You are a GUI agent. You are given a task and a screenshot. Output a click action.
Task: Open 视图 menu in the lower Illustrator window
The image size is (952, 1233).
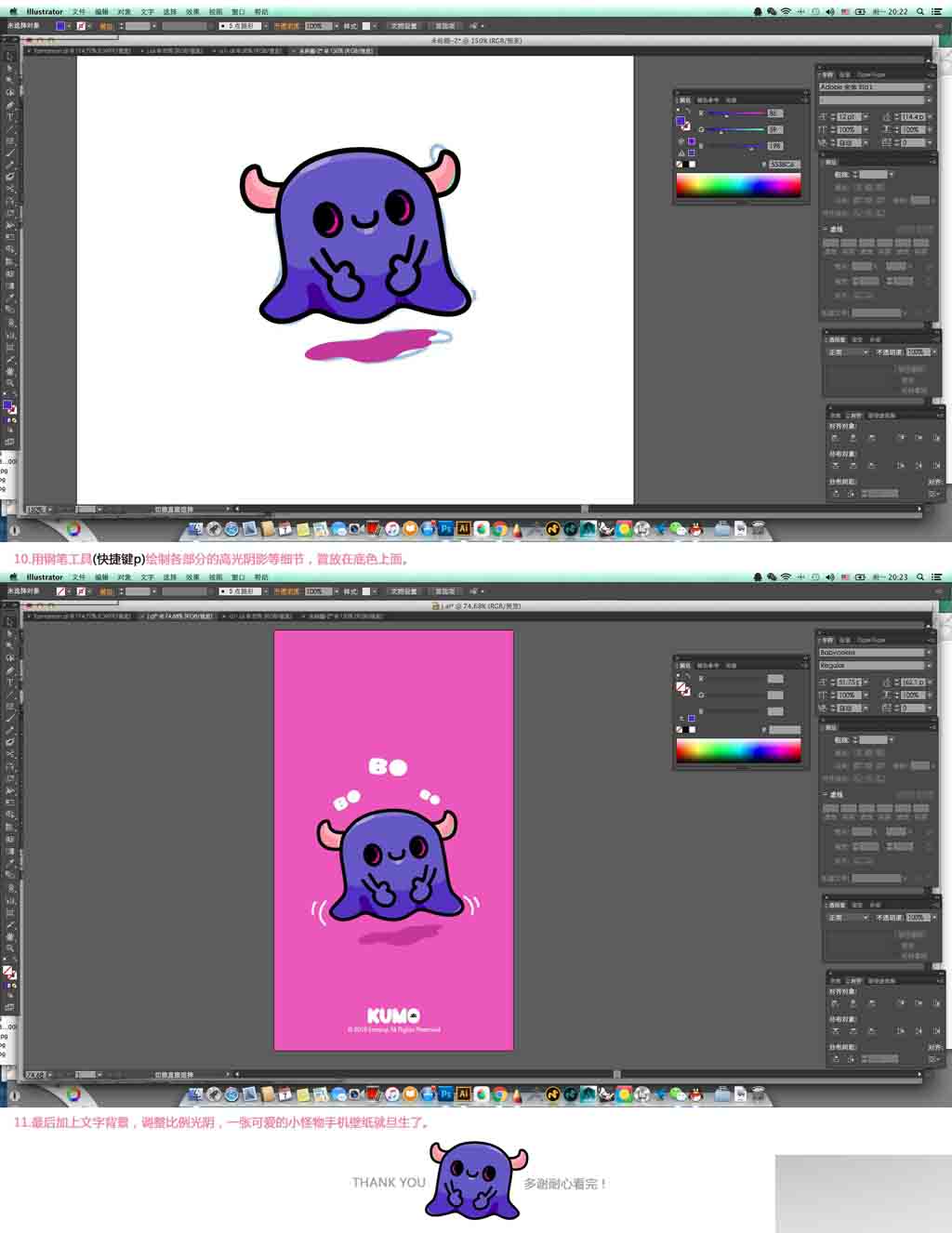click(x=216, y=577)
